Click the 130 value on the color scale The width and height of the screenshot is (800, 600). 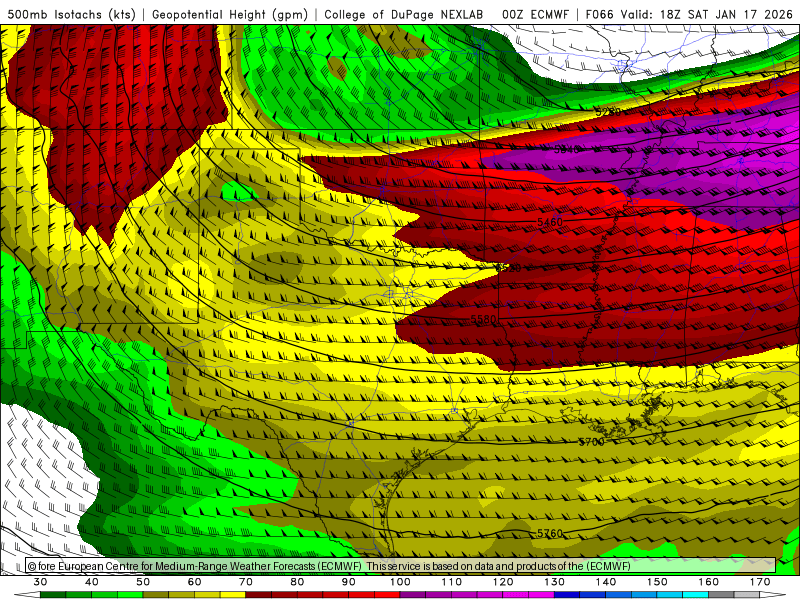[555, 582]
